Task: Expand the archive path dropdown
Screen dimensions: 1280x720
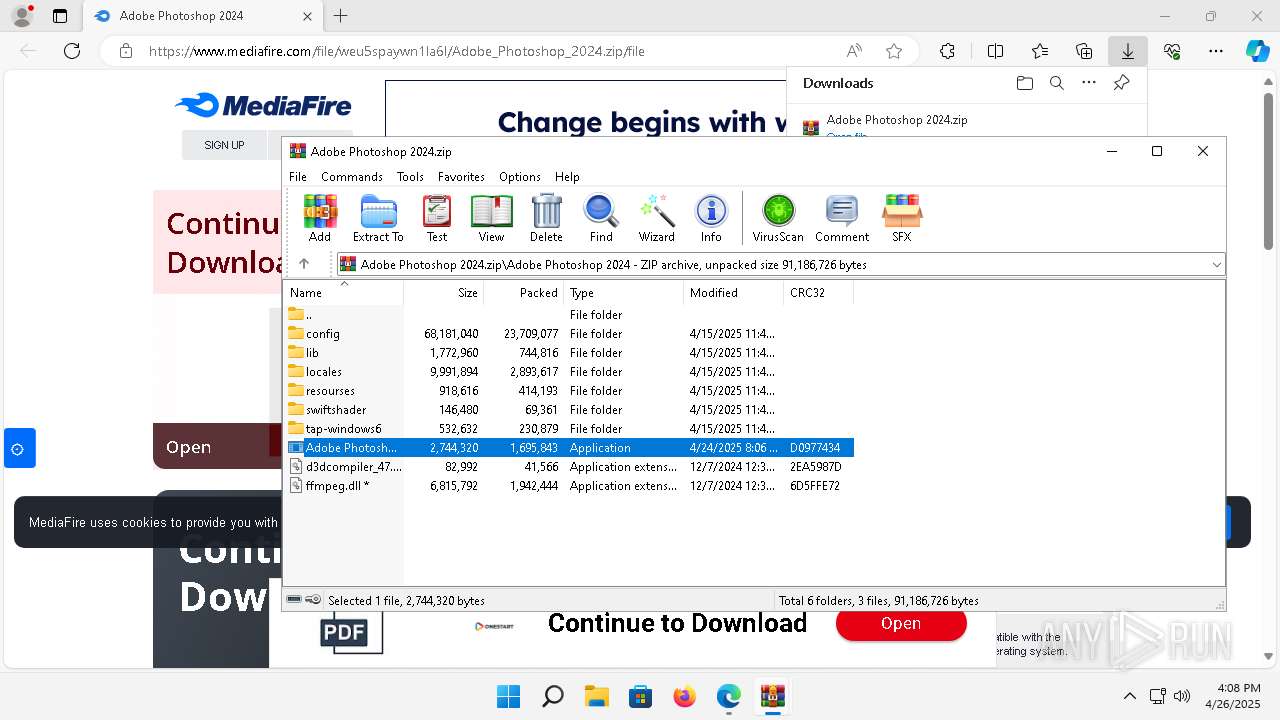Action: click(1216, 265)
